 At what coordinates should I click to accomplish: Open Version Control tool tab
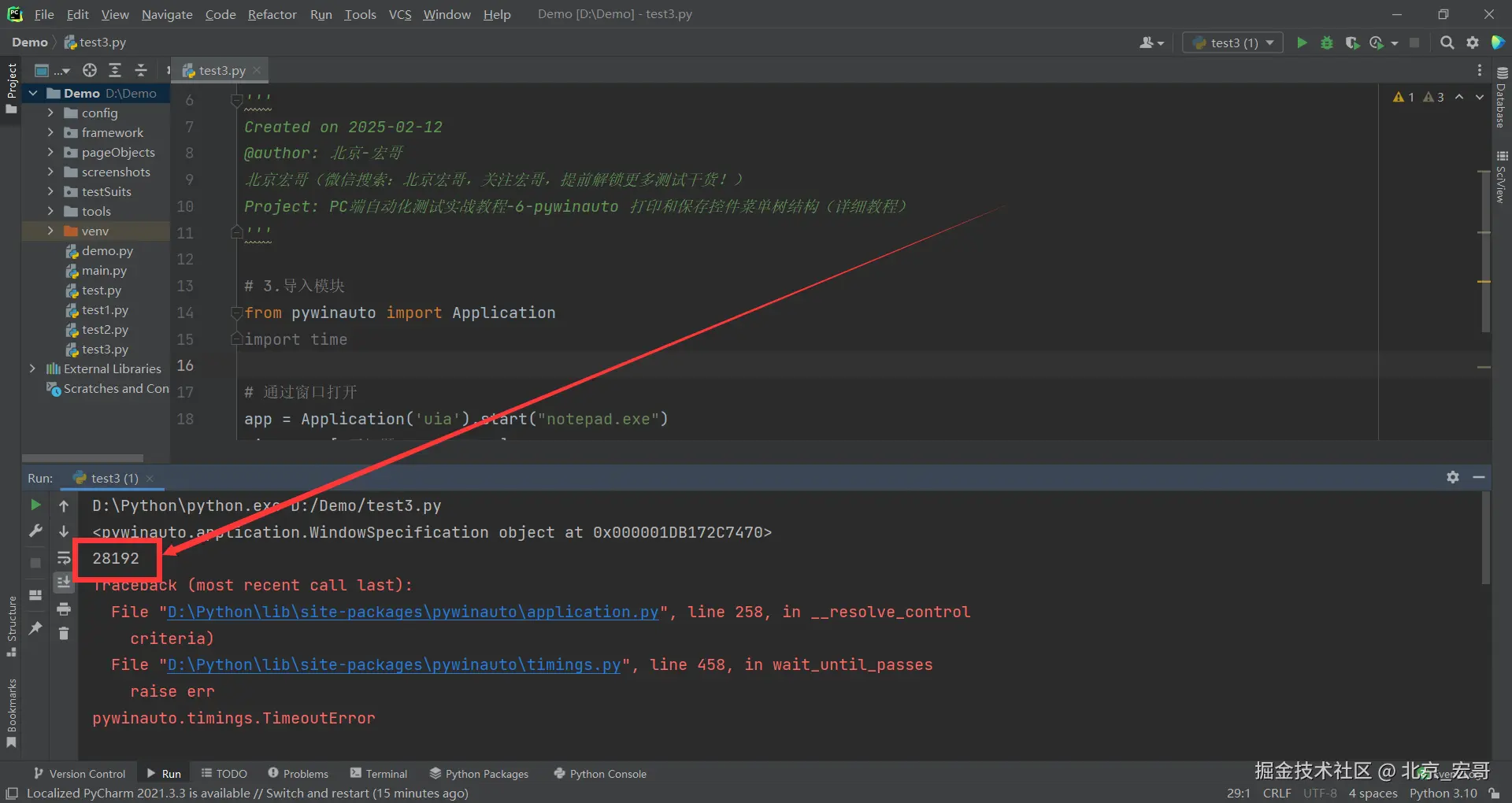pos(80,774)
